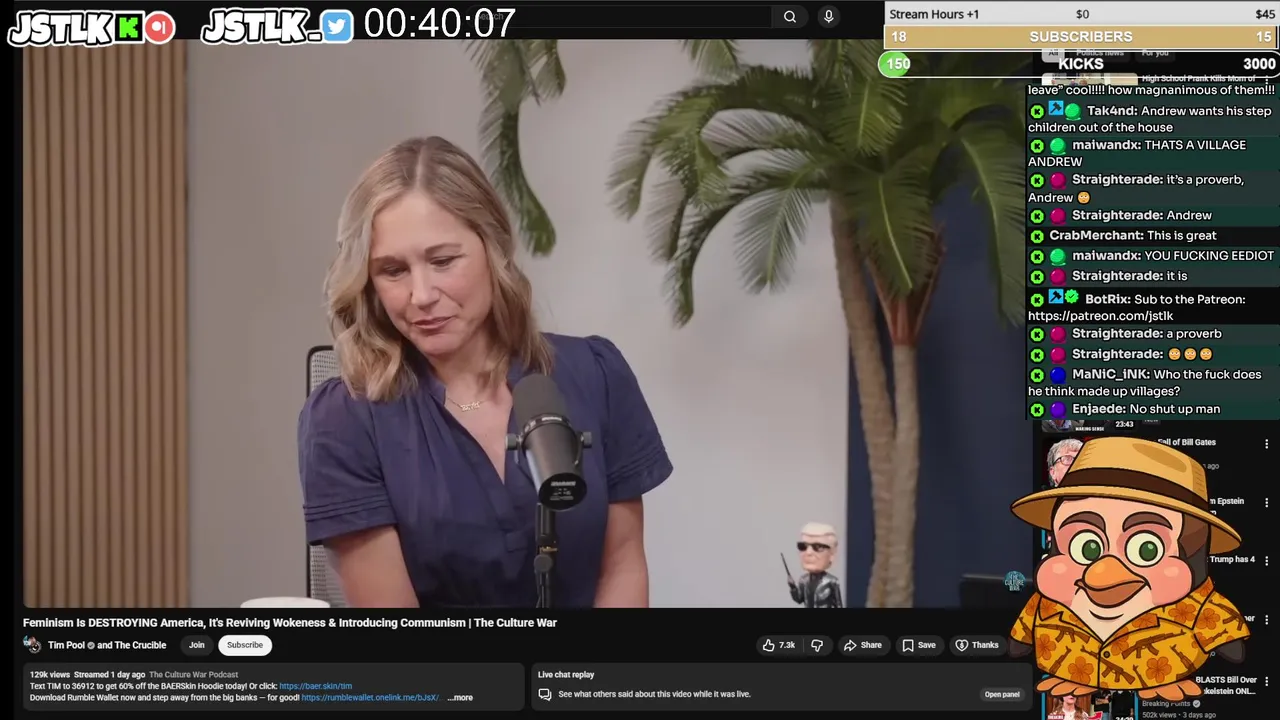
Task: Click the verified checkmark badge beside BotRix
Action: (x=1072, y=298)
